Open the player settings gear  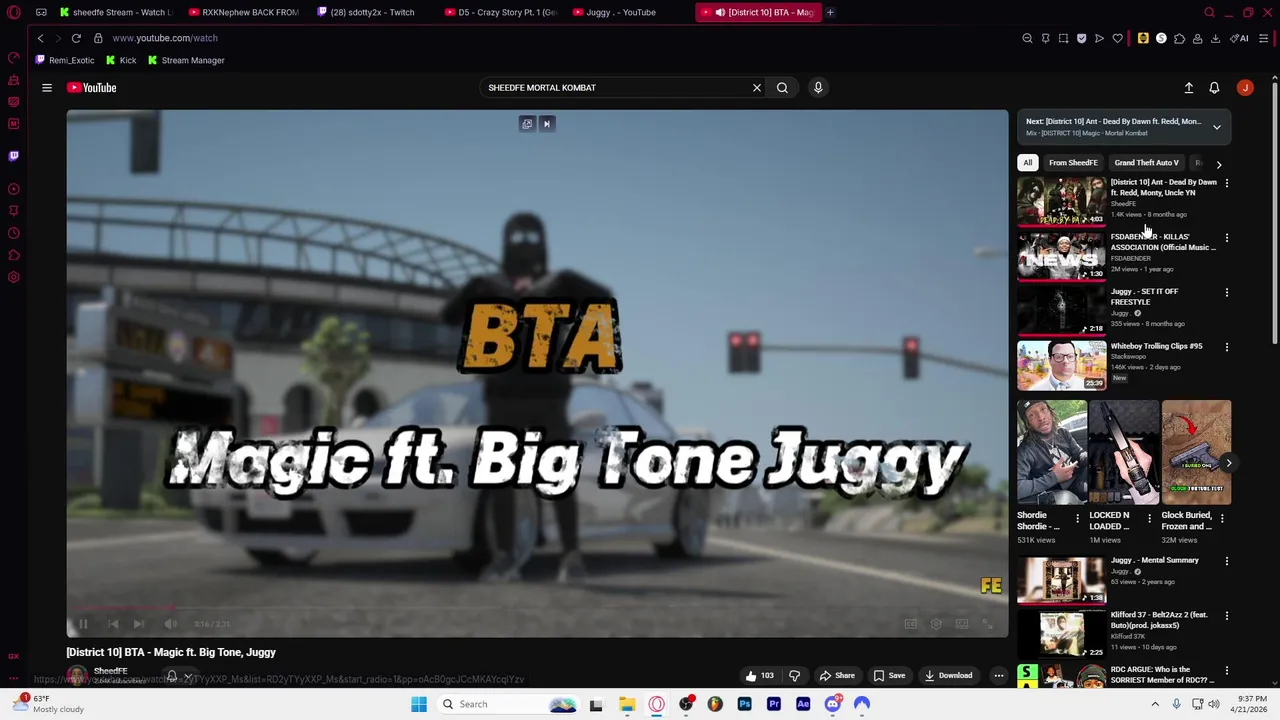[x=936, y=624]
